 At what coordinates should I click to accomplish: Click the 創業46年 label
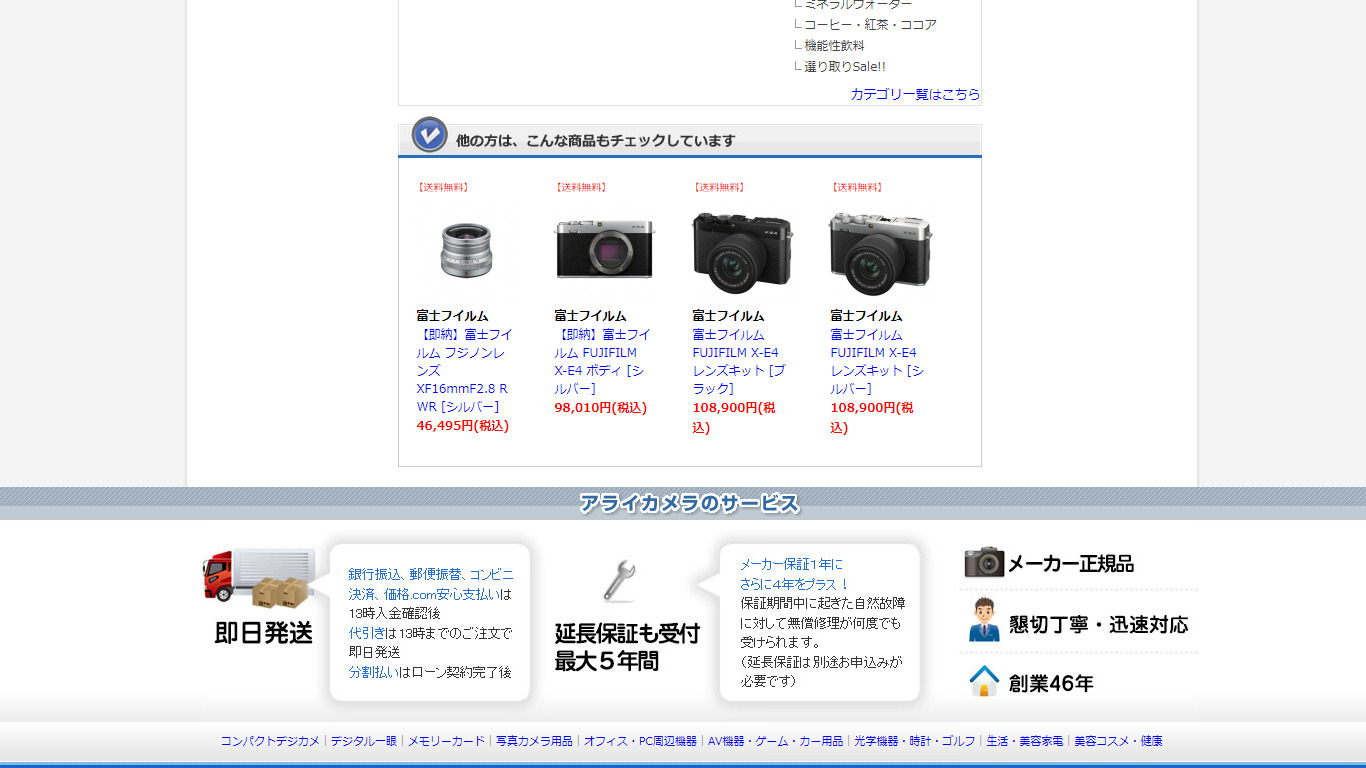click(x=1051, y=683)
